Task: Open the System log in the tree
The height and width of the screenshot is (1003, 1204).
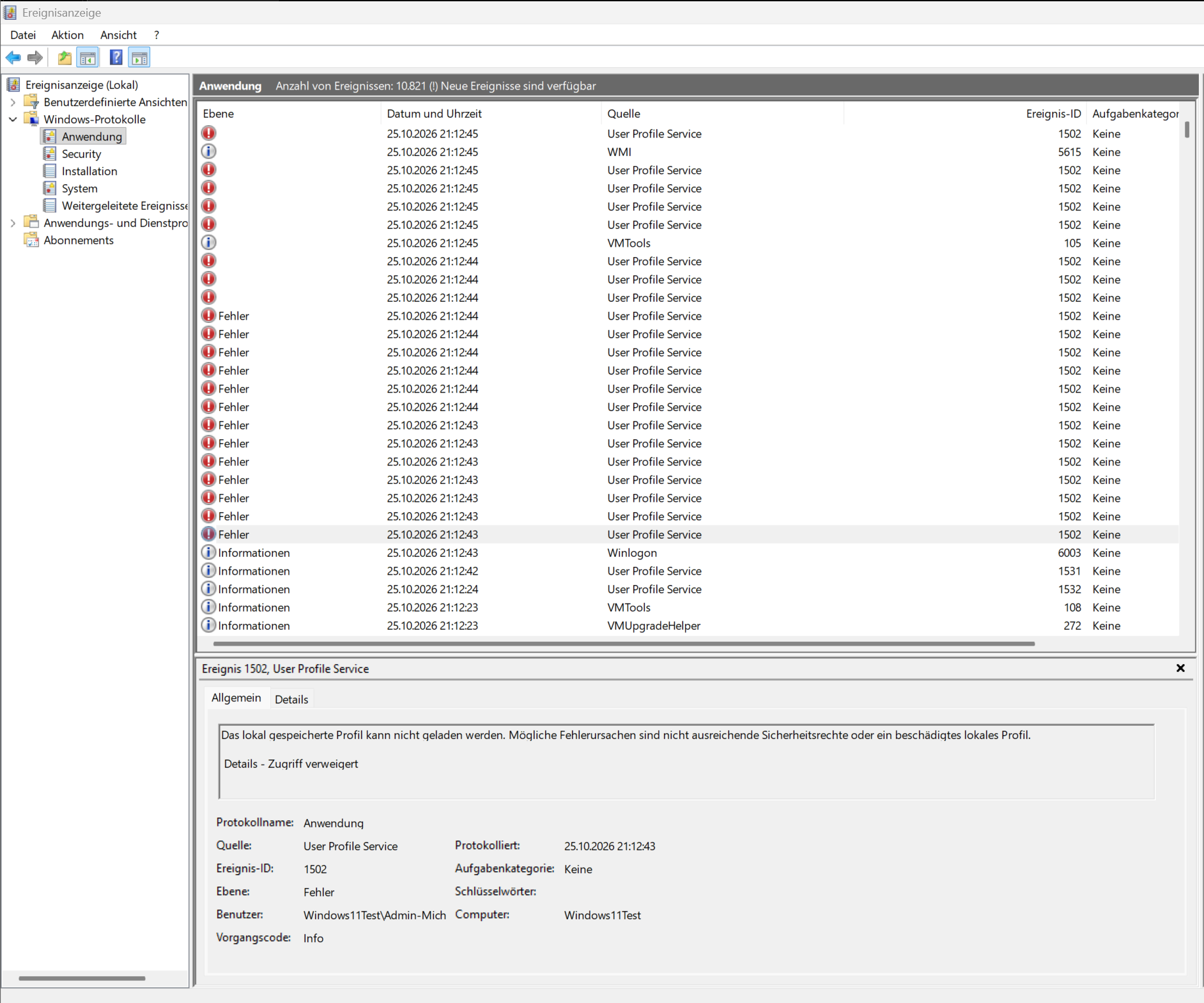Action: click(79, 189)
